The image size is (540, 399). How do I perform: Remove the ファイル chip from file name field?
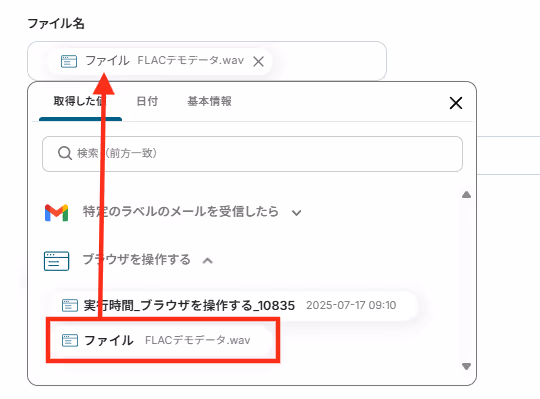point(258,62)
